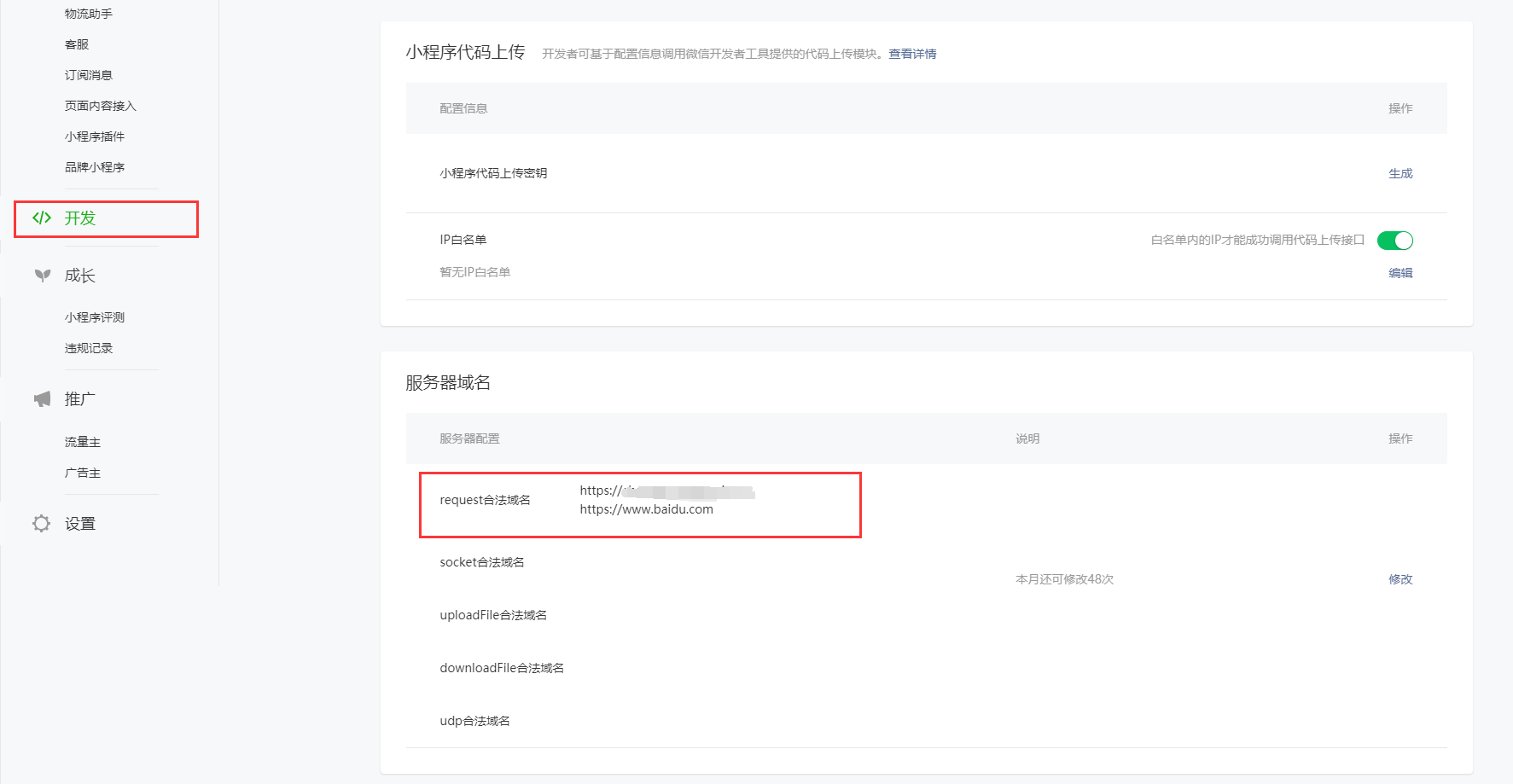
Task: Click the 配置信息 column header
Action: [x=463, y=108]
